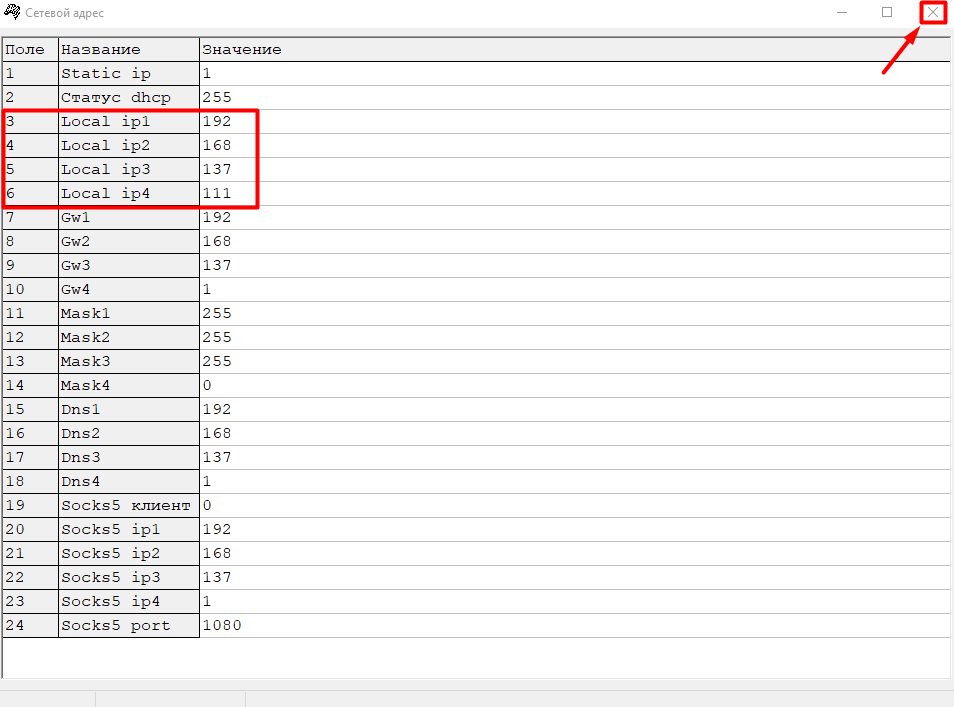Select the Gw2 name cell
The width and height of the screenshot is (954, 707).
pyautogui.click(x=129, y=242)
